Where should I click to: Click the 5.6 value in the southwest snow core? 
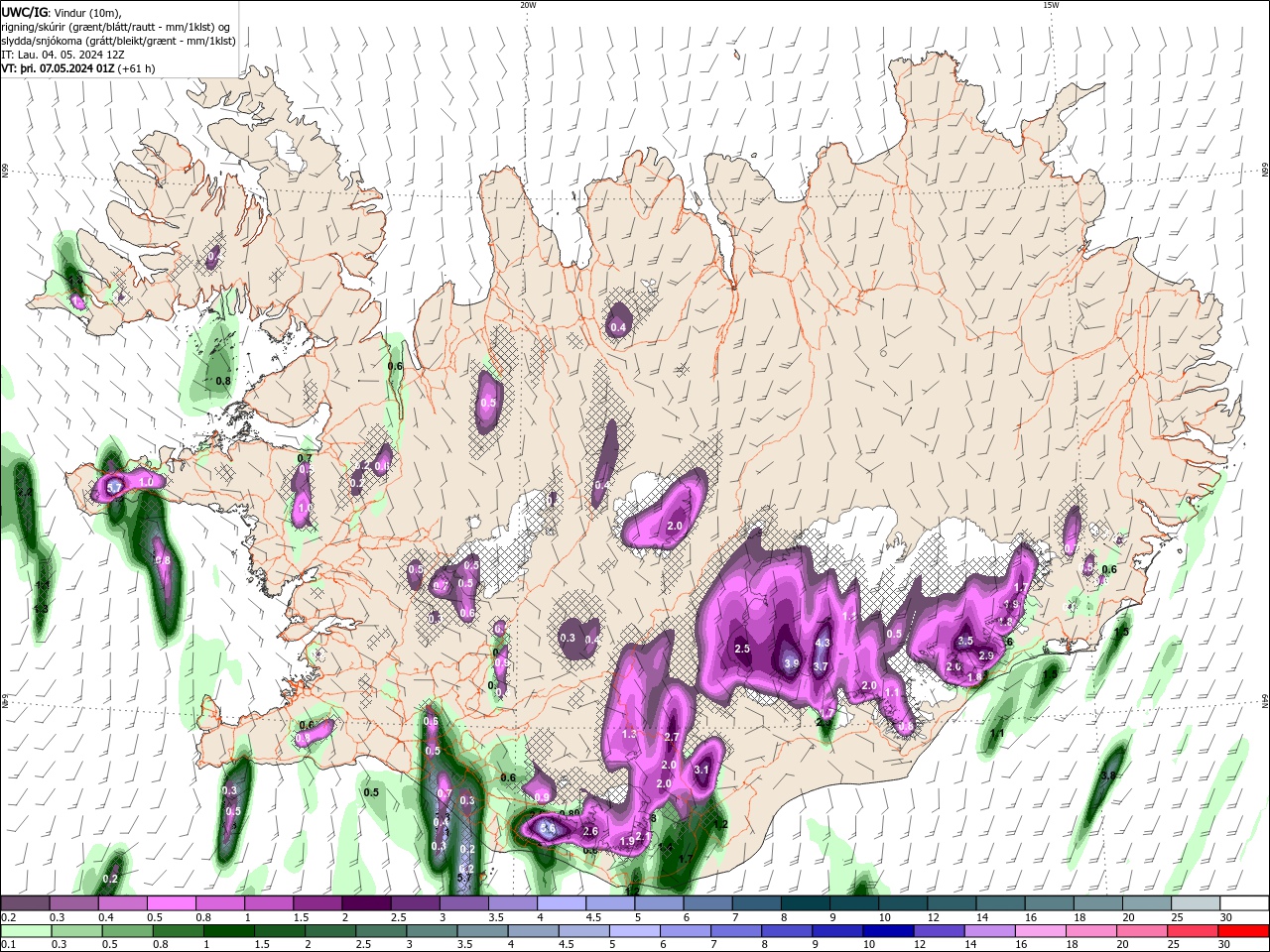point(547,826)
